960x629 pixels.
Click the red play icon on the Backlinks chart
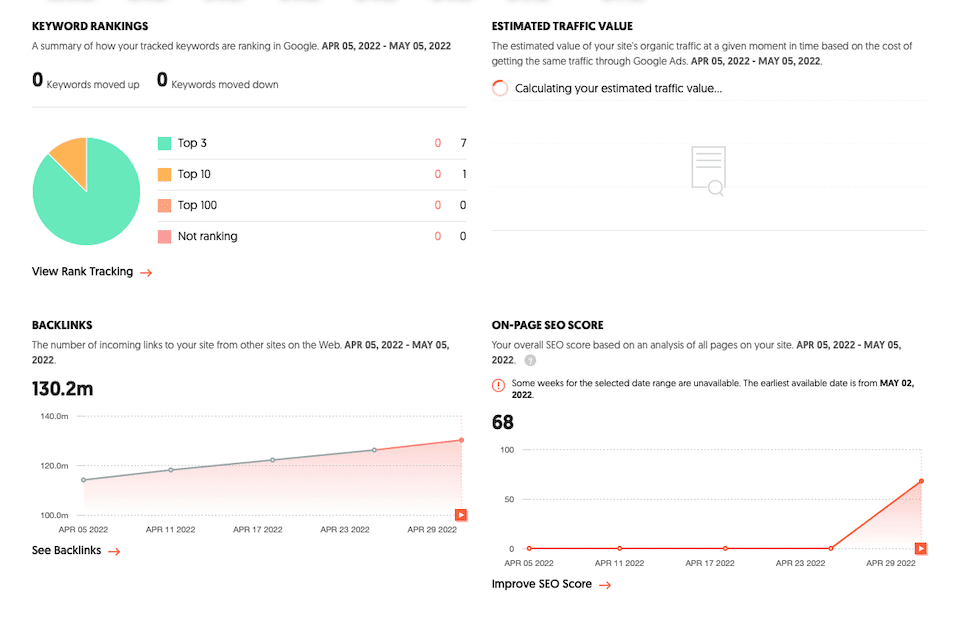[461, 515]
